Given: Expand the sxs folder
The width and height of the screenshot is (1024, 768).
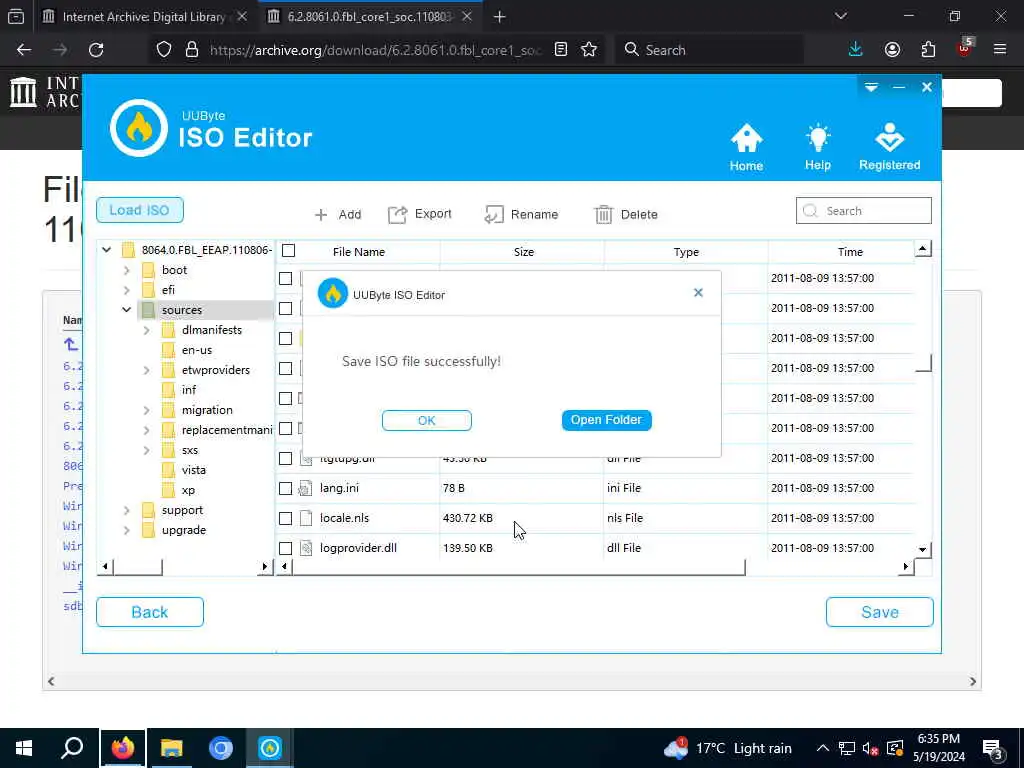Looking at the screenshot, I should pos(146,451).
